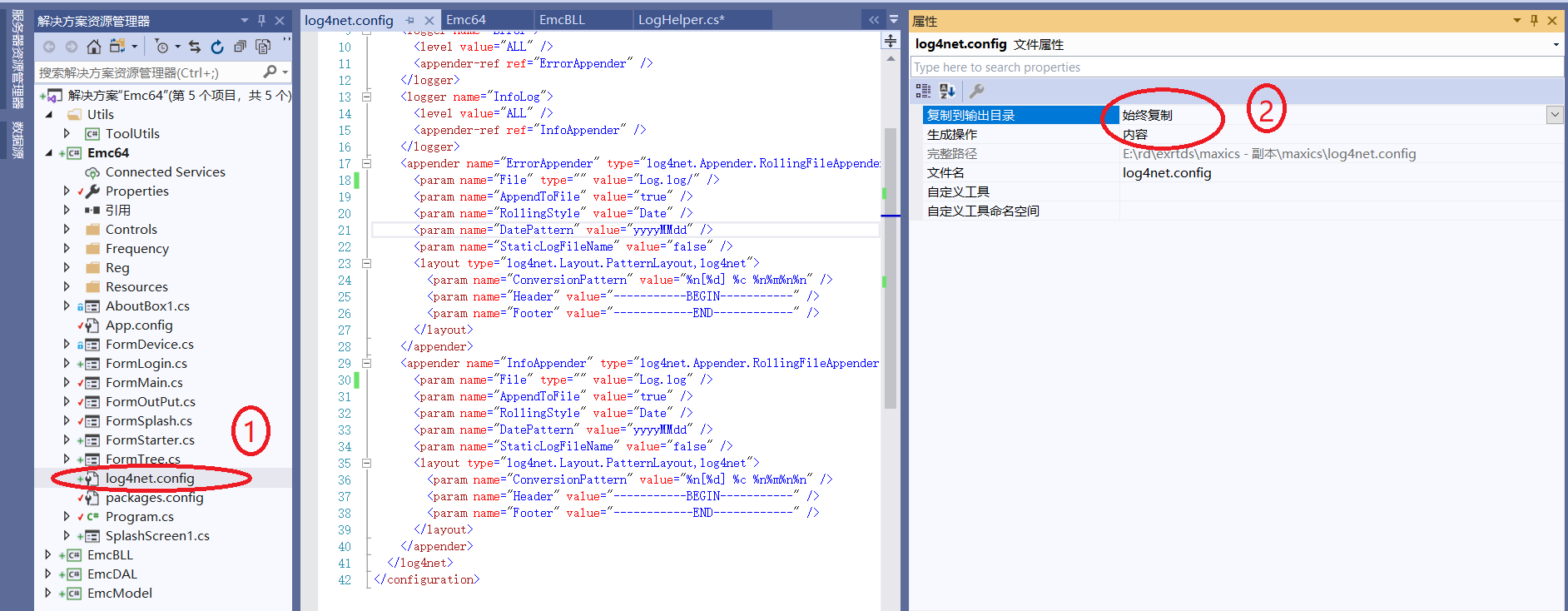Switch views icon in Solution Explorer toolbar

118,47
